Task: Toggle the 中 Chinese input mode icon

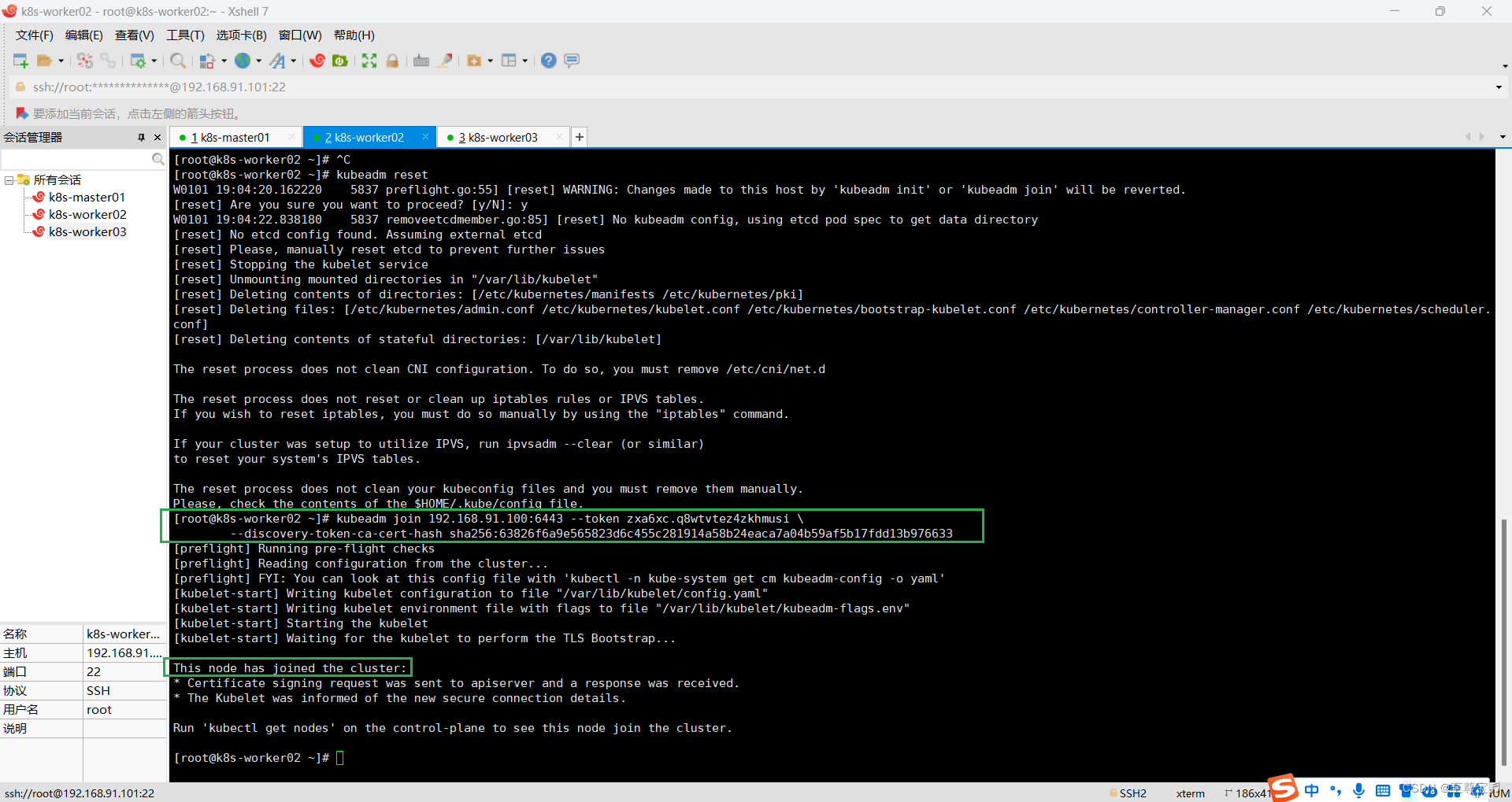Action: point(1311,790)
